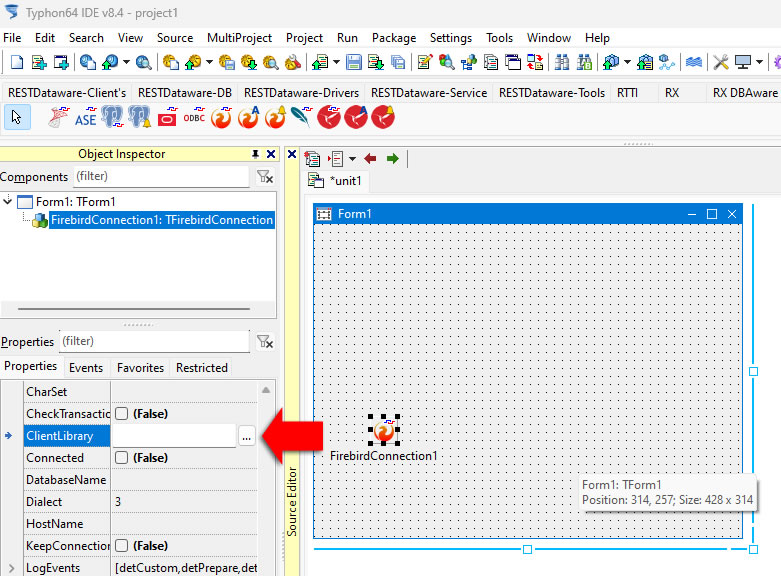Click the blue waves toolbar icon
This screenshot has width=781, height=576.
pyautogui.click(x=694, y=62)
